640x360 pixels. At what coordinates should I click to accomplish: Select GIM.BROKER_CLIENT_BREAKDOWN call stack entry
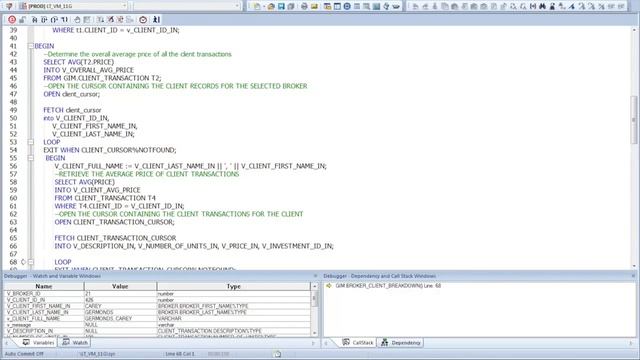(x=388, y=286)
